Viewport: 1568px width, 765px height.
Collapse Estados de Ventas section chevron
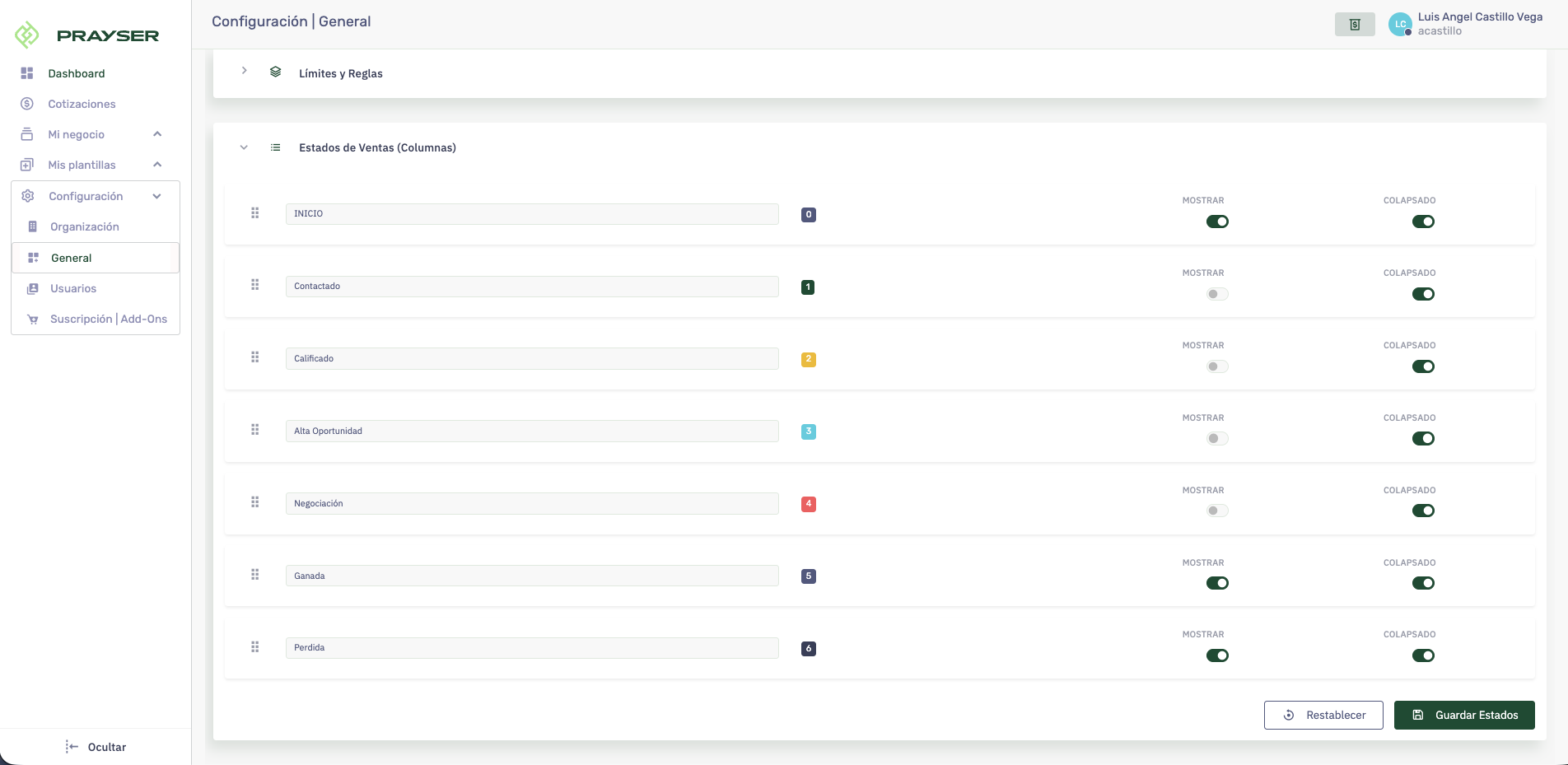coord(244,147)
